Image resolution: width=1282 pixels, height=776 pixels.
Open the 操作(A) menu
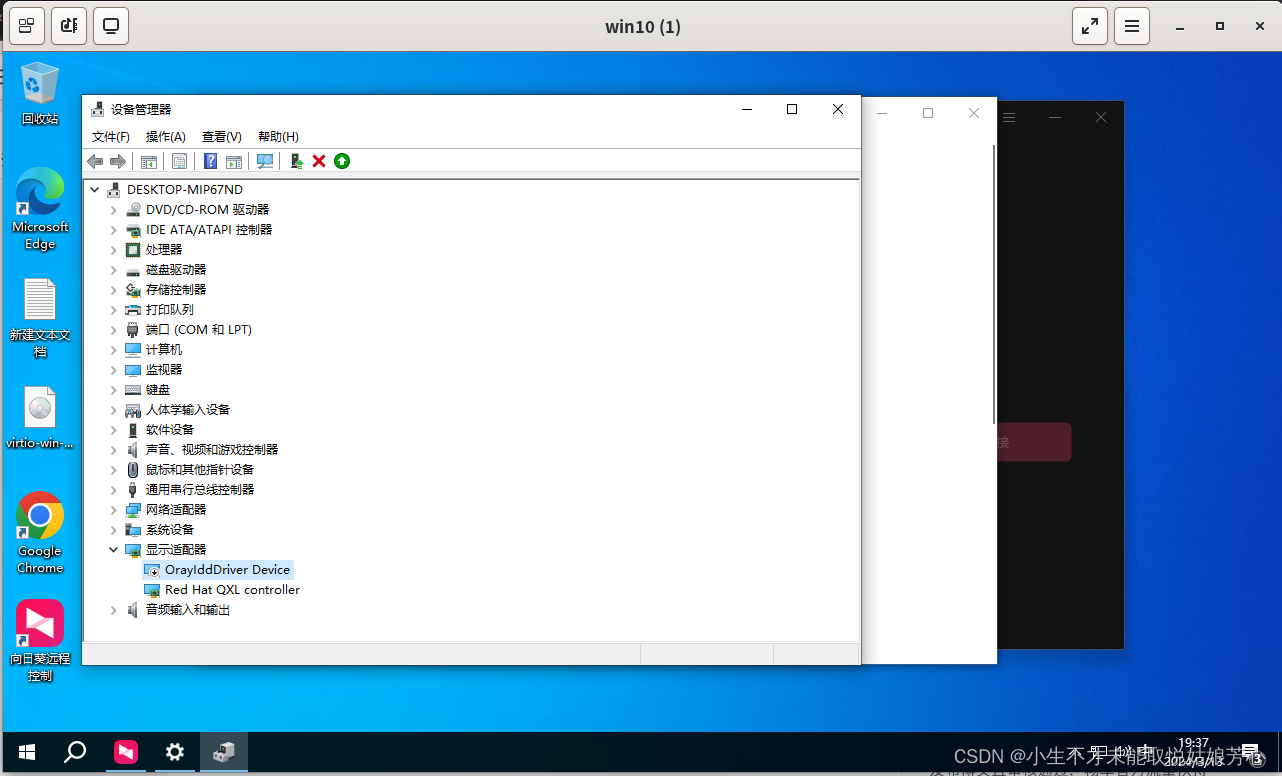coord(164,136)
